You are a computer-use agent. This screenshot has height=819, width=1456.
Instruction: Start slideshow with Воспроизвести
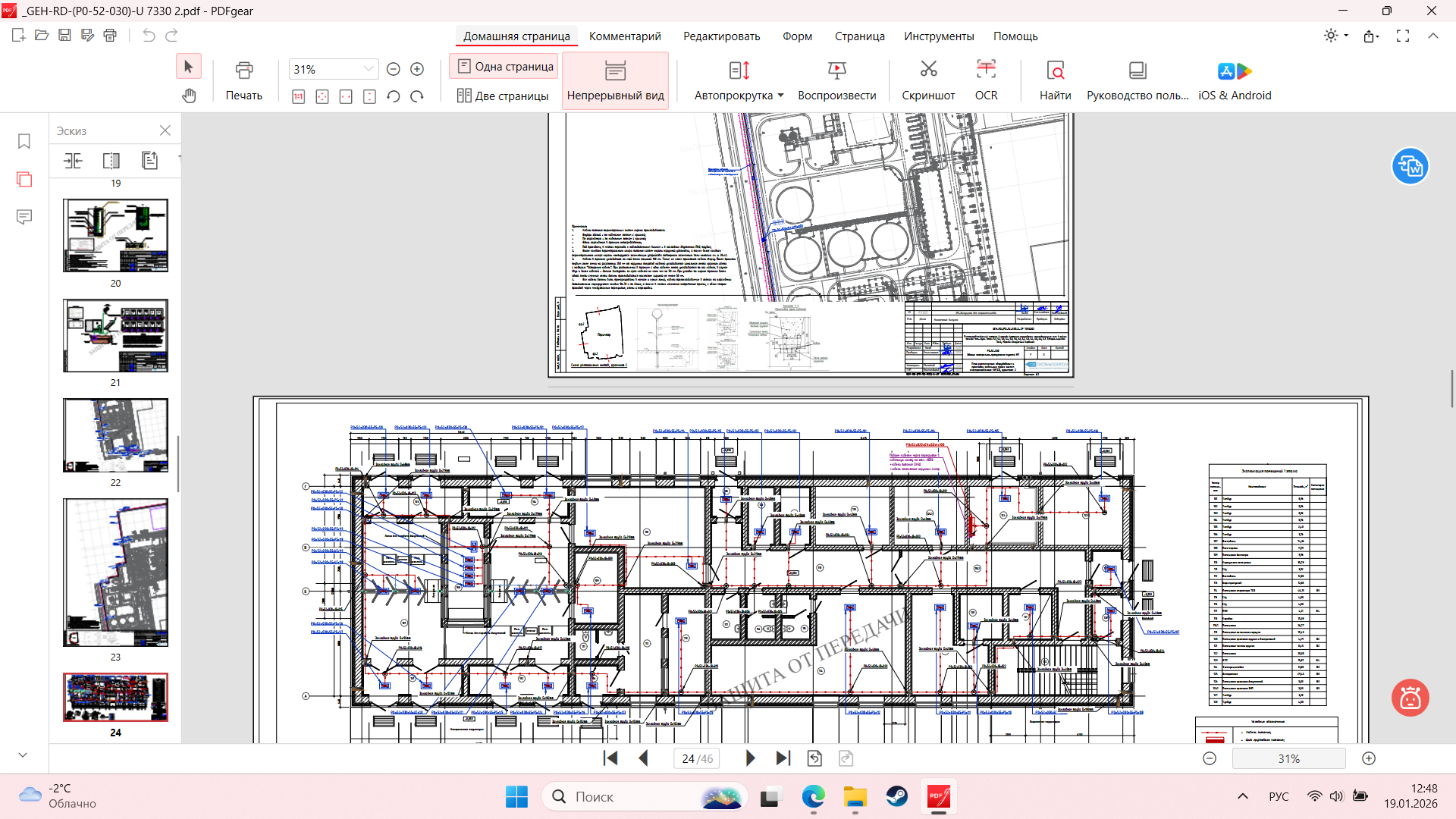pos(836,71)
